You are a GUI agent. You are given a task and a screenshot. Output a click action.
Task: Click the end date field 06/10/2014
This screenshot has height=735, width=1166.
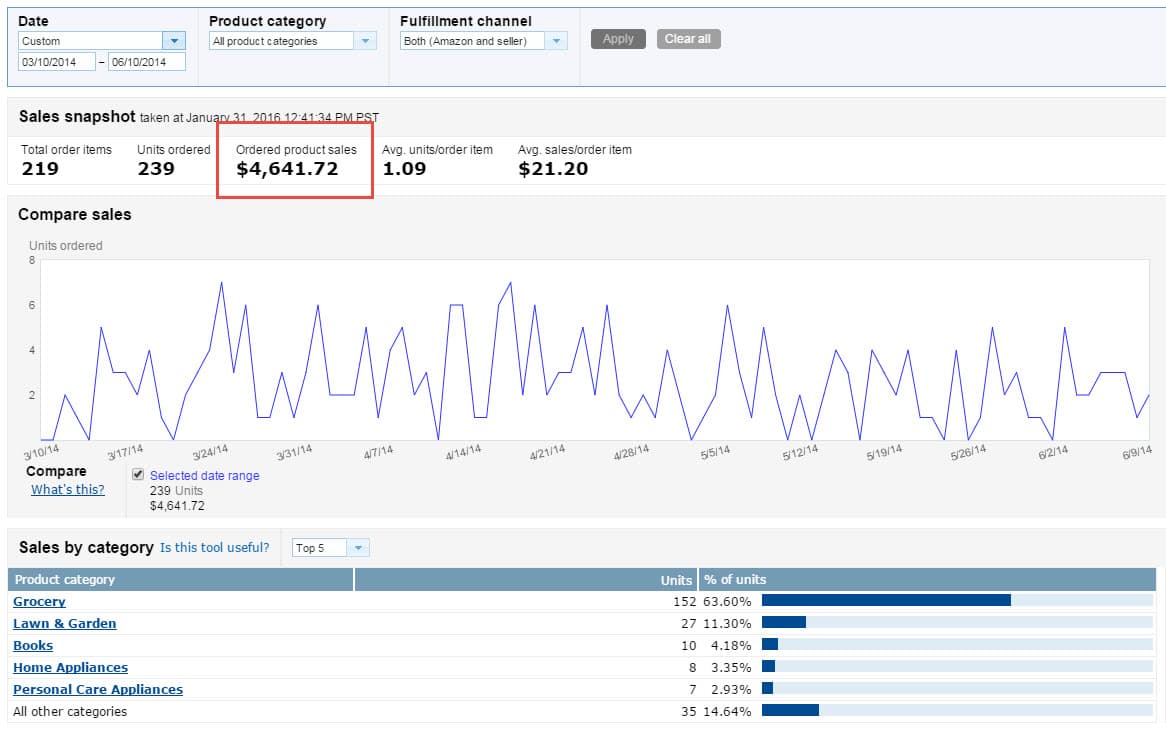tap(146, 62)
